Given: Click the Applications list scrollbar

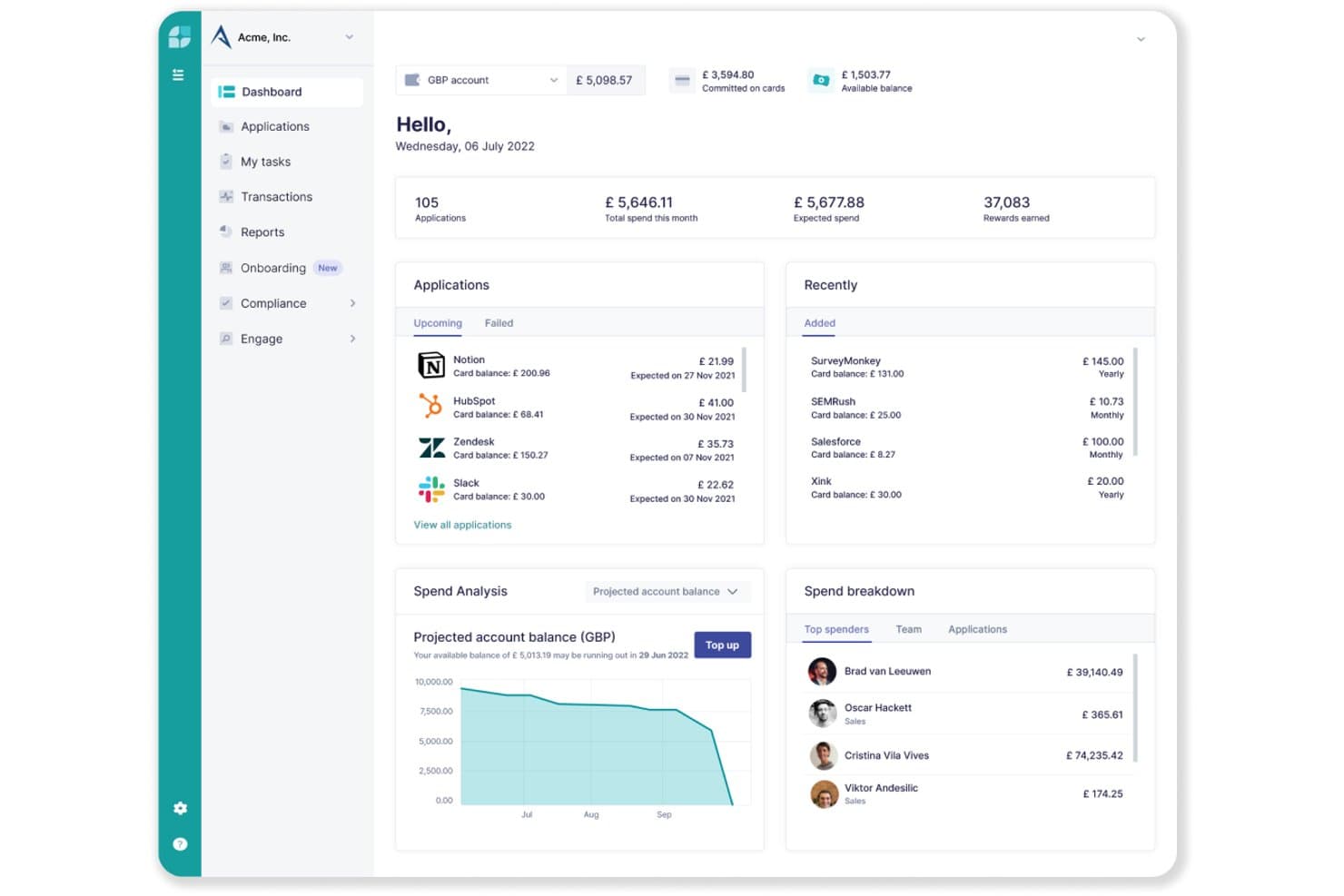Looking at the screenshot, I should [x=744, y=369].
